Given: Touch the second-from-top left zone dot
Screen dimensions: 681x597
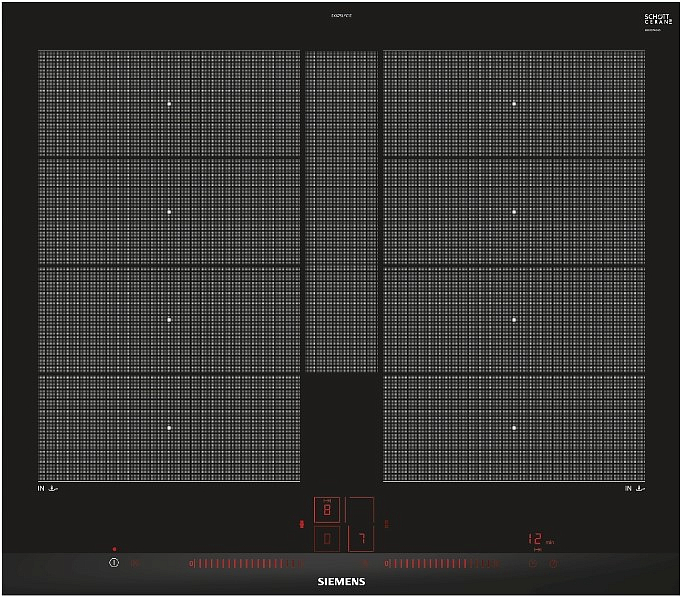Looking at the screenshot, I should click(169, 212).
